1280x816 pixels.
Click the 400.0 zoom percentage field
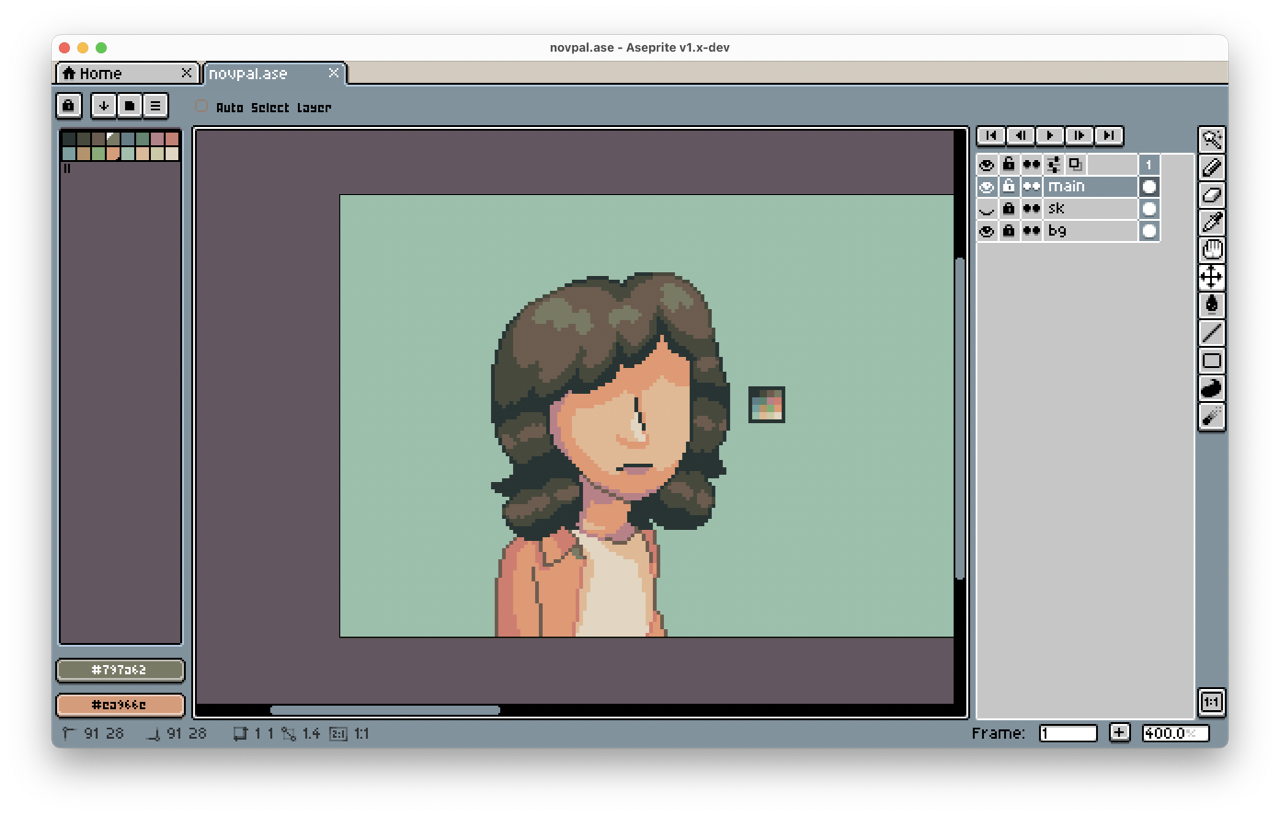1175,733
